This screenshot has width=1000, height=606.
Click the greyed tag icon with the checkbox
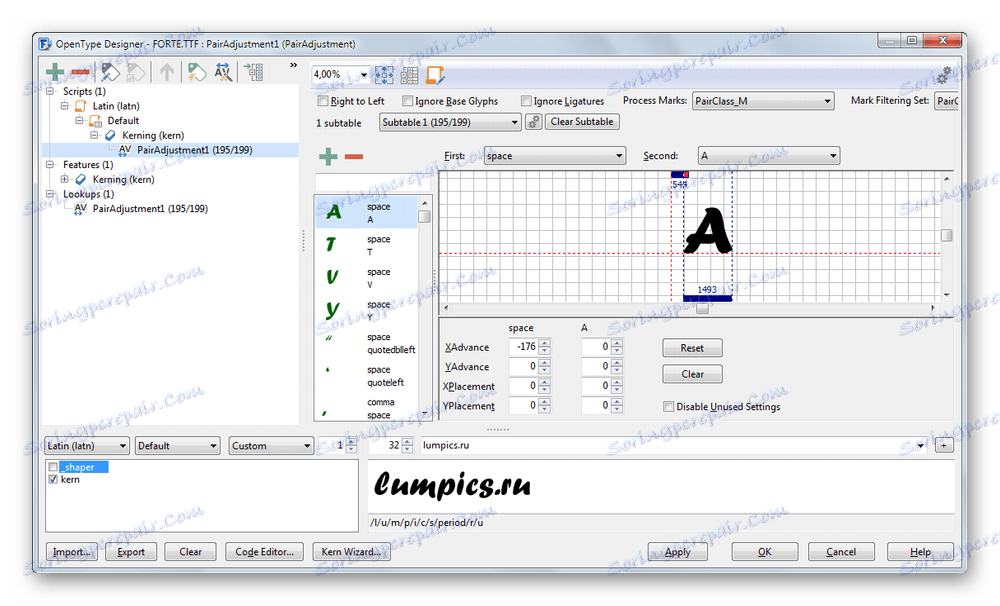[136, 72]
